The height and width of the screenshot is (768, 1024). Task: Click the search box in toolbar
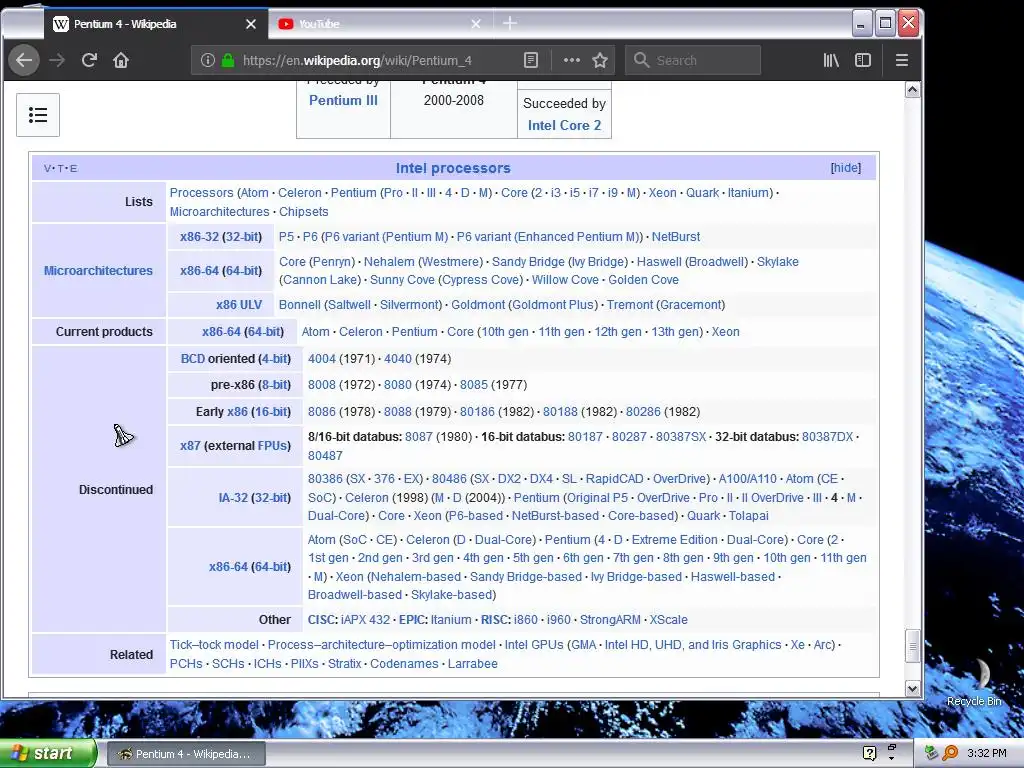tap(693, 61)
